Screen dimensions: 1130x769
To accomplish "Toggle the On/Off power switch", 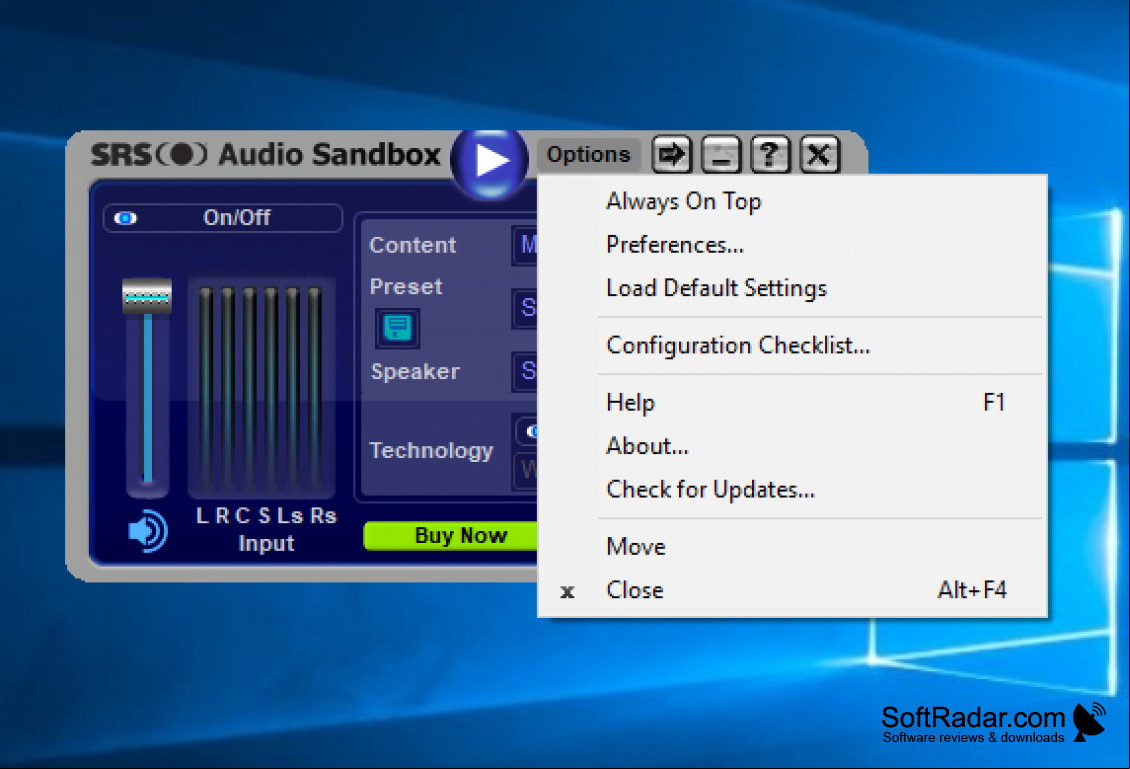I will point(223,218).
